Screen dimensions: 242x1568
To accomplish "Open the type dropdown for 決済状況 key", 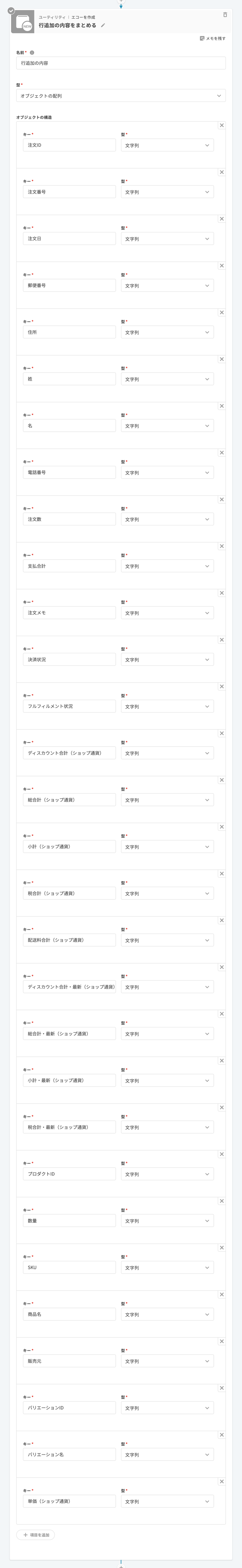I will point(167,660).
